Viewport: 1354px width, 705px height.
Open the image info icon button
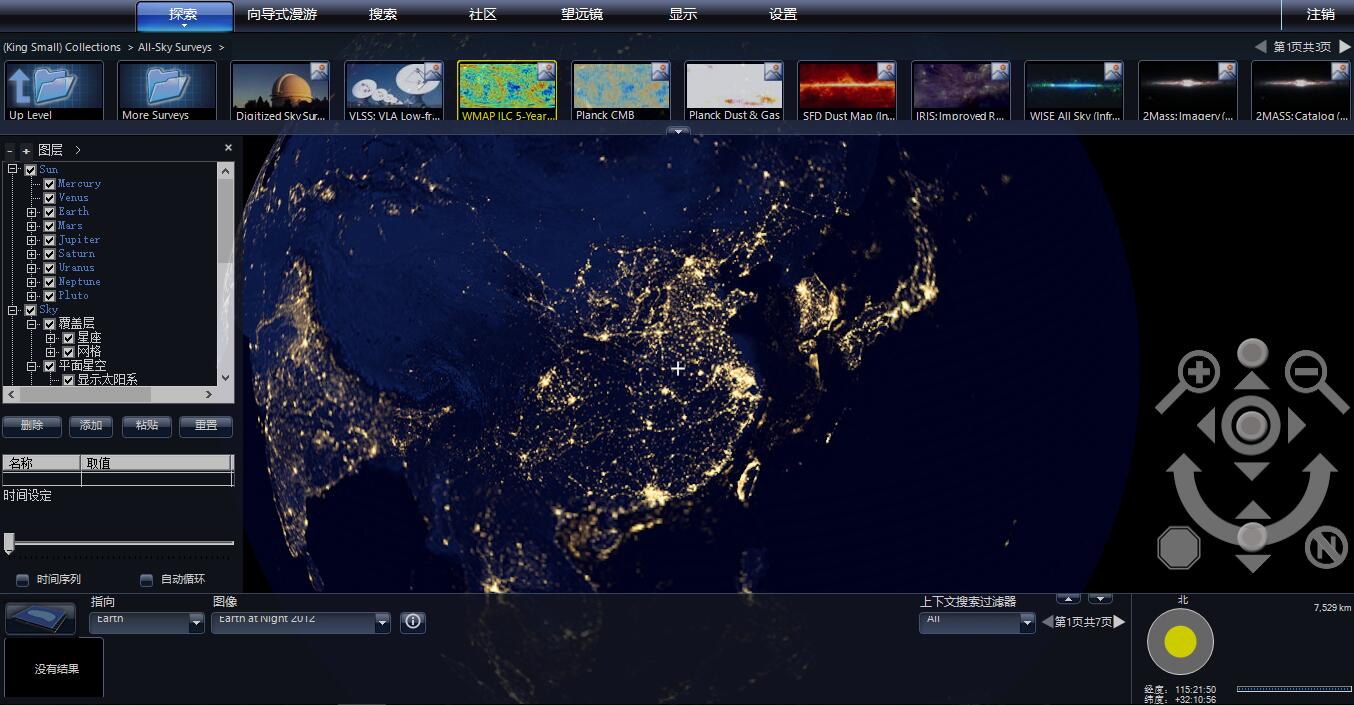pyautogui.click(x=413, y=622)
